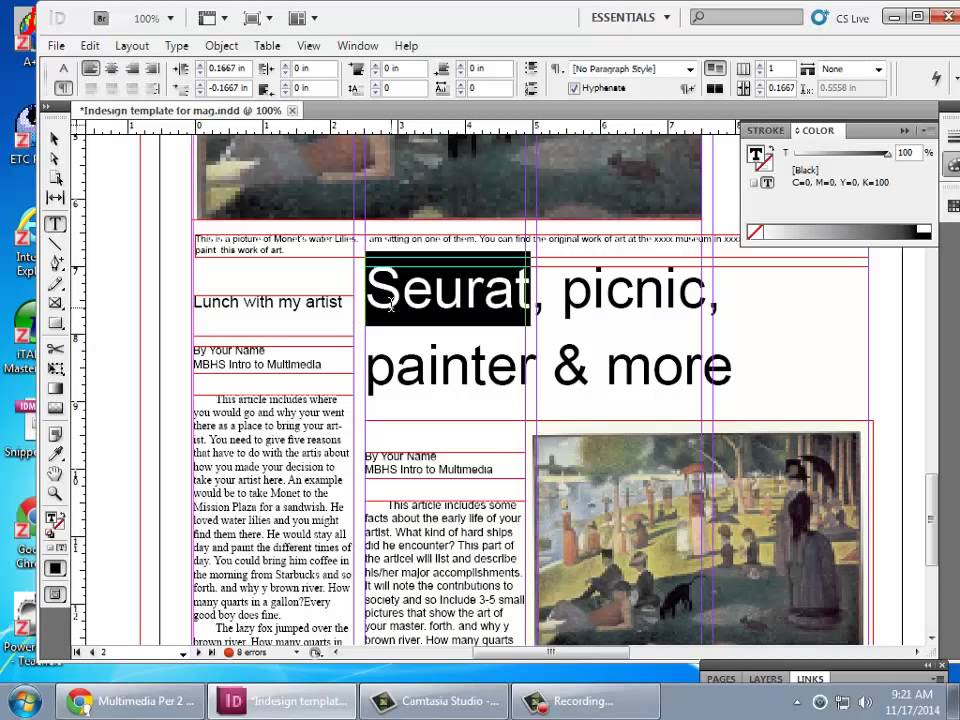The image size is (960, 720).
Task: Select the Page tool
Action: [x=54, y=178]
